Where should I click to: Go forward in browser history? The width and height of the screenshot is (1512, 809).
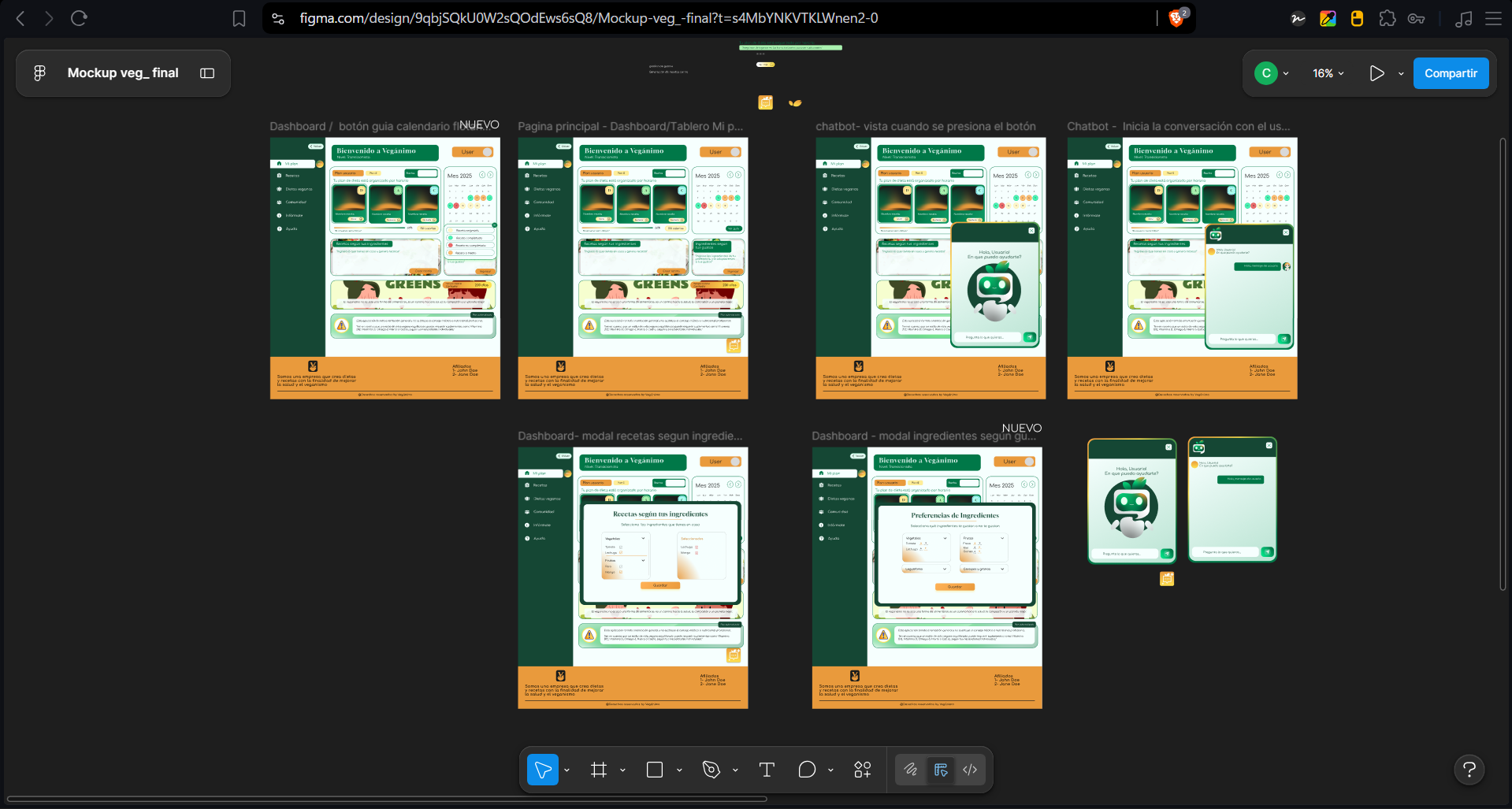pos(49,18)
